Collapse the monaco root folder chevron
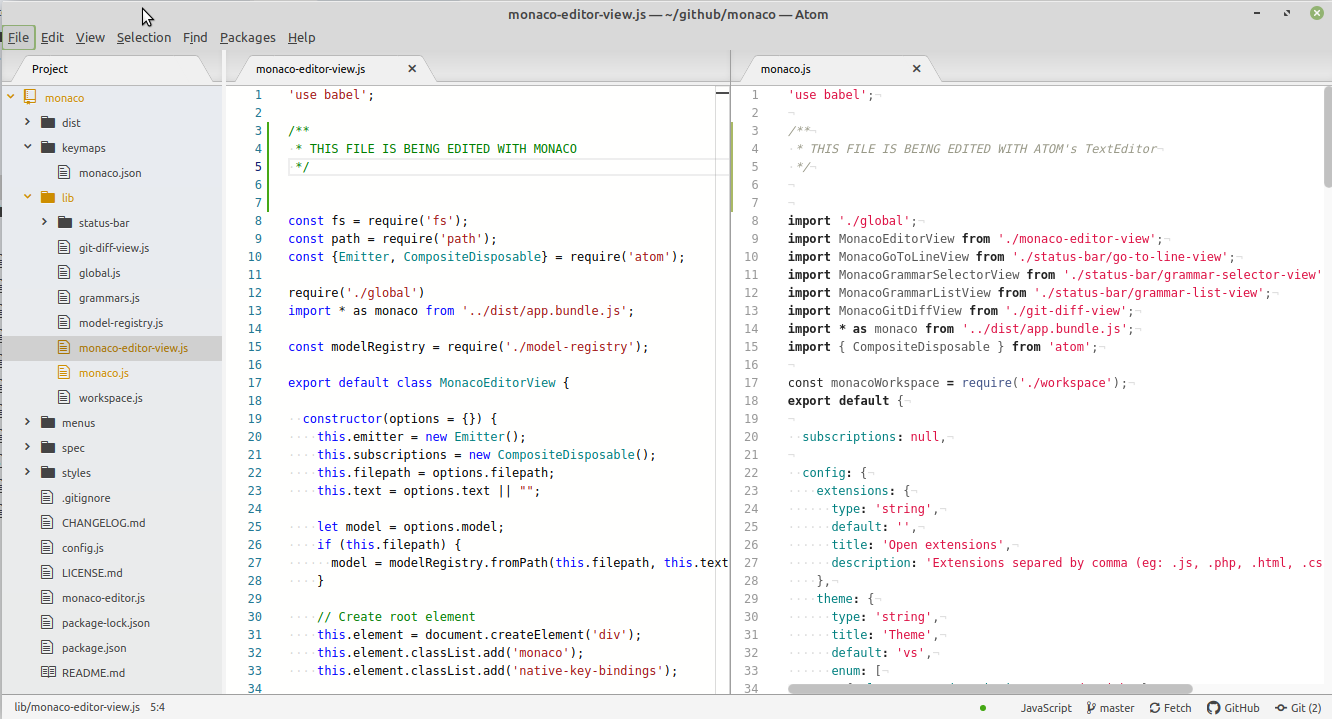 [x=10, y=97]
